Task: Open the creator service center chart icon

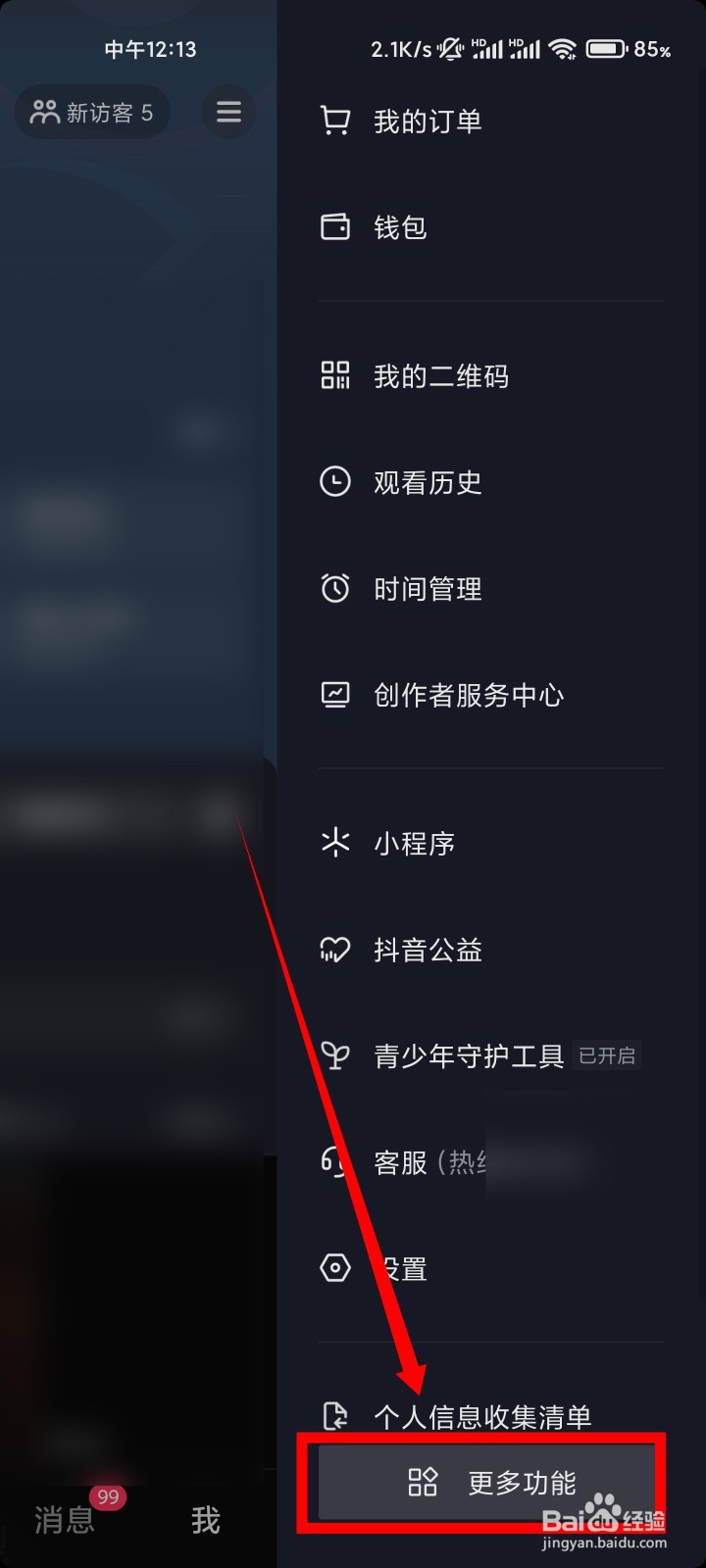Action: pos(335,695)
